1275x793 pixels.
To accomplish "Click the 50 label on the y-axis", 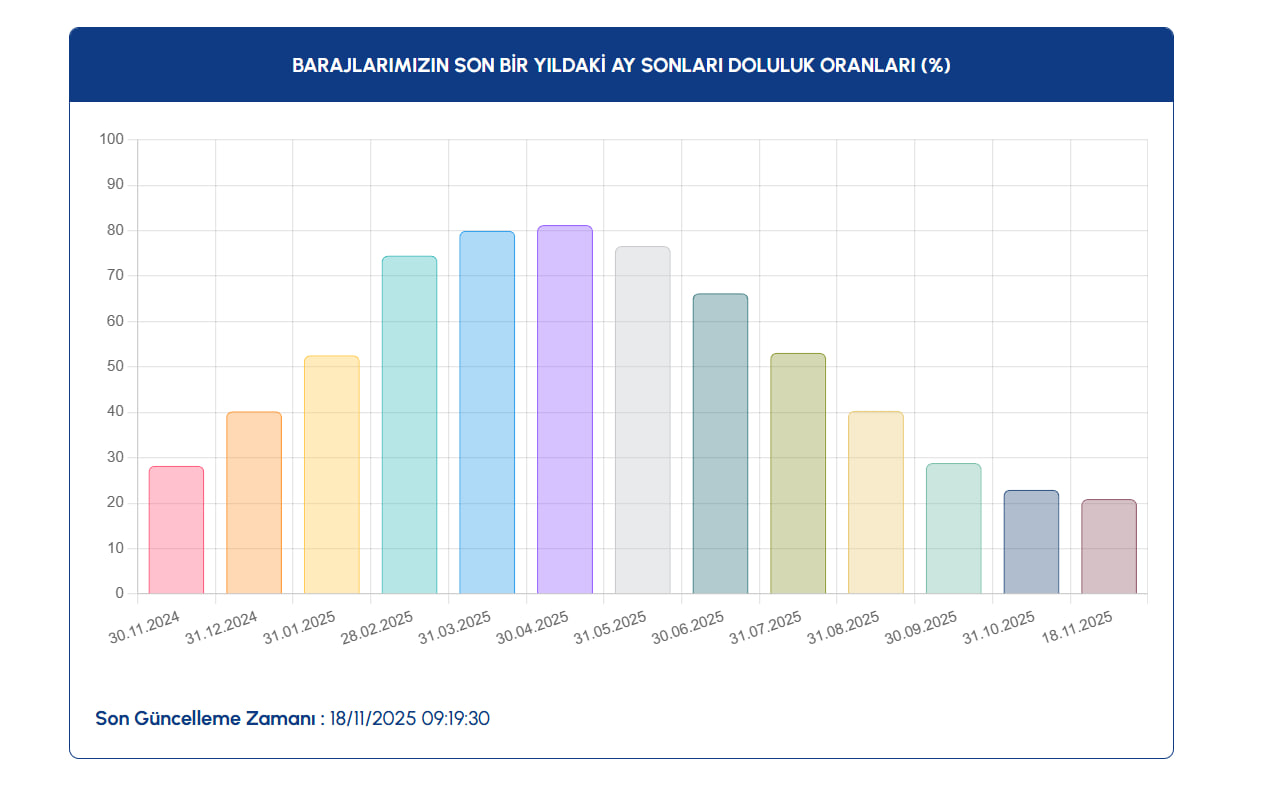I will tap(115, 366).
